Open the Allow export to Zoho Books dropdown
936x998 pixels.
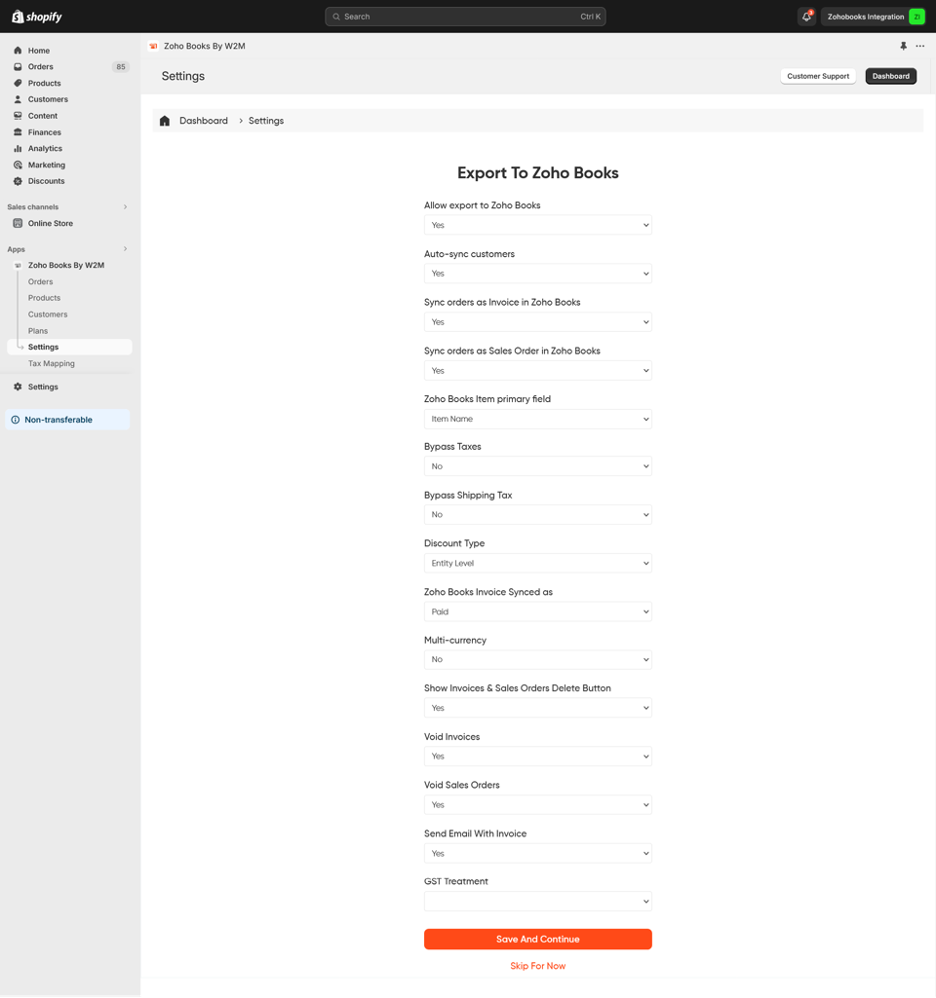(537, 225)
